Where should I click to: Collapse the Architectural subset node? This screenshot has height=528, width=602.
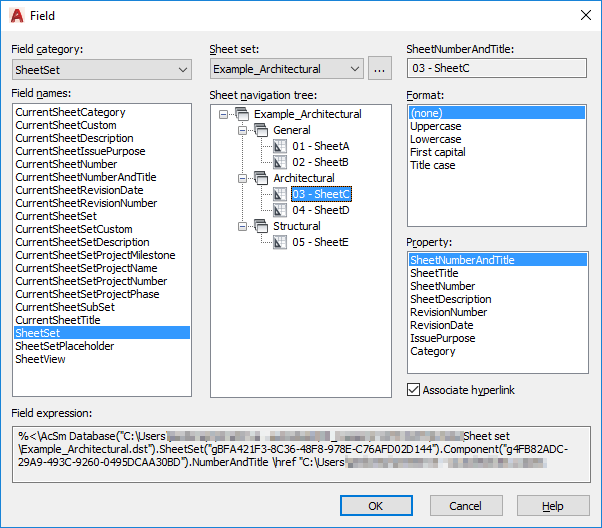pos(242,178)
